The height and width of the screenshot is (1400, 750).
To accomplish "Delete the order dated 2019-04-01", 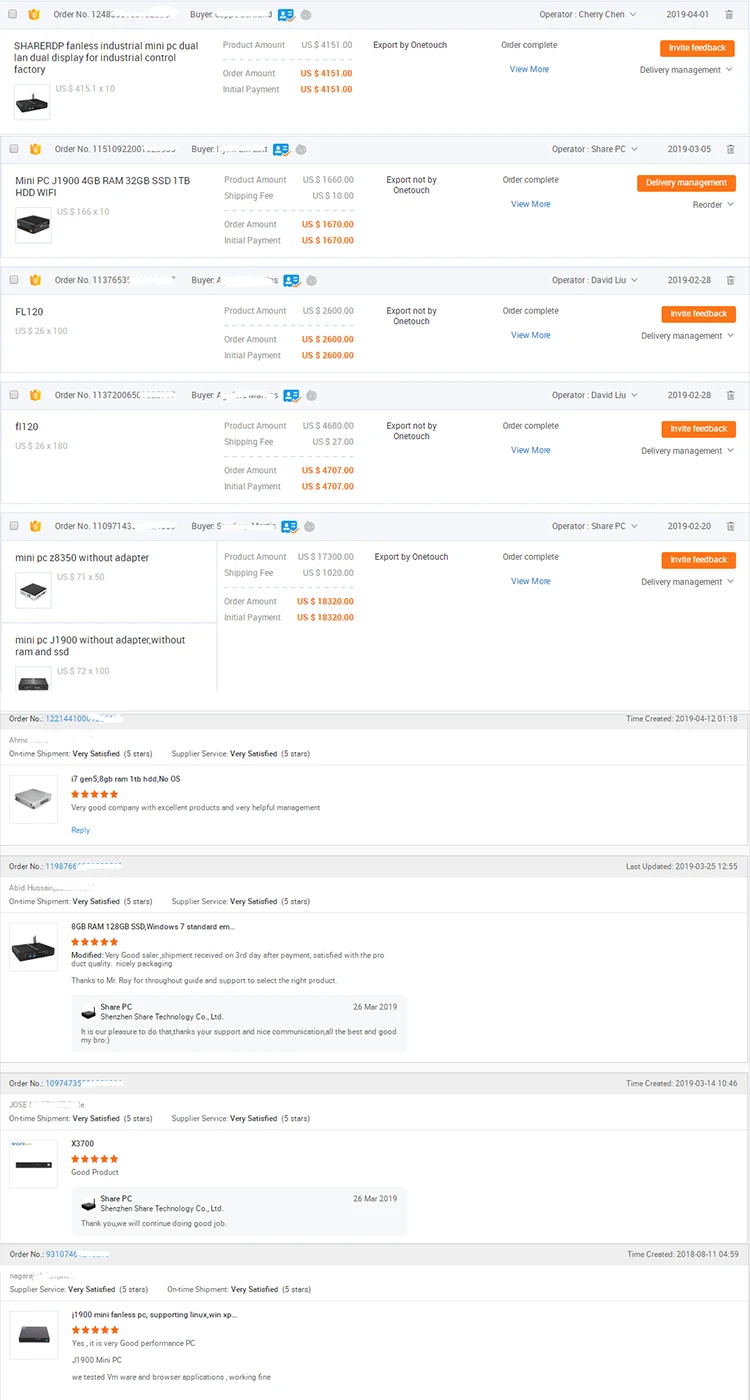I will pos(730,15).
